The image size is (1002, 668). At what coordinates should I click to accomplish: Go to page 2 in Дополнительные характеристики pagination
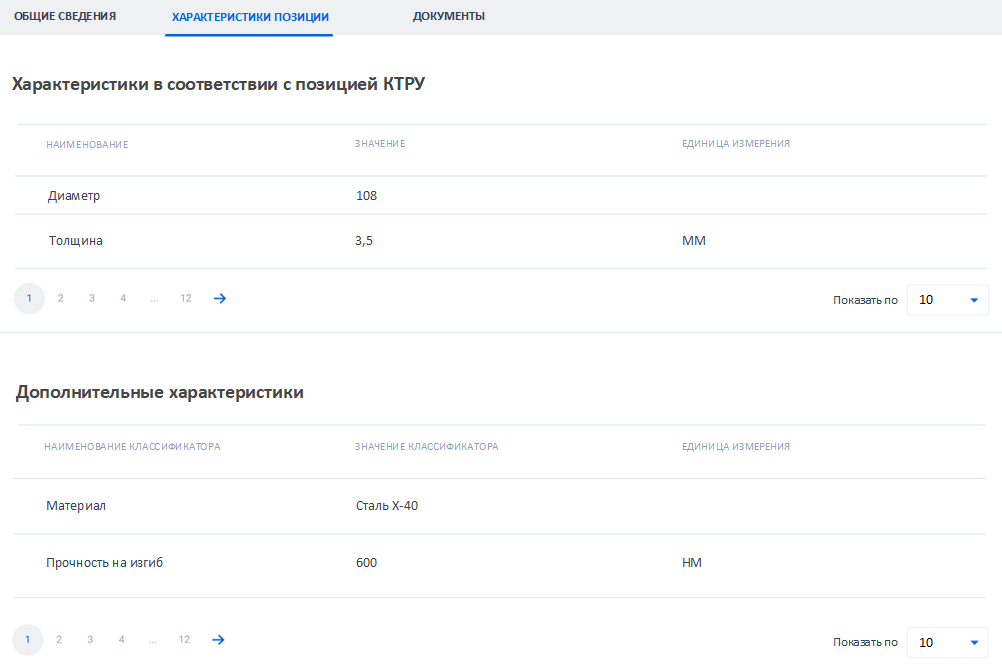pos(59,640)
